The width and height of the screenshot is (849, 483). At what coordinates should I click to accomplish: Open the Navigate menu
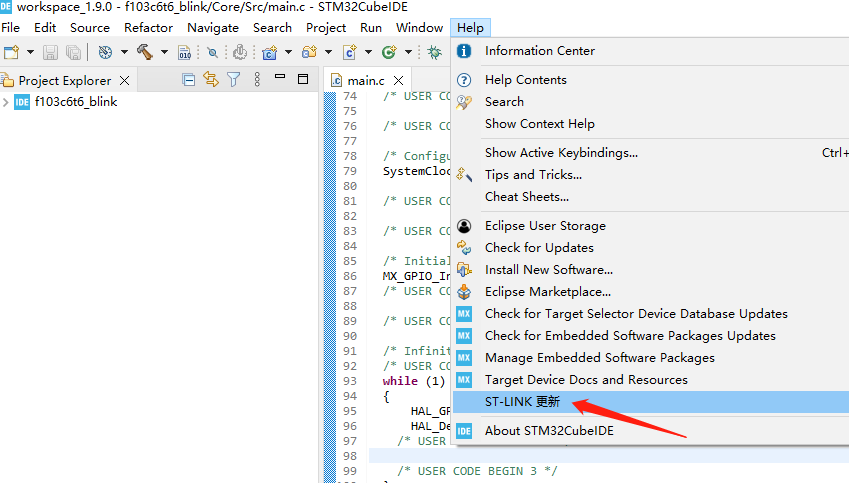click(x=213, y=28)
